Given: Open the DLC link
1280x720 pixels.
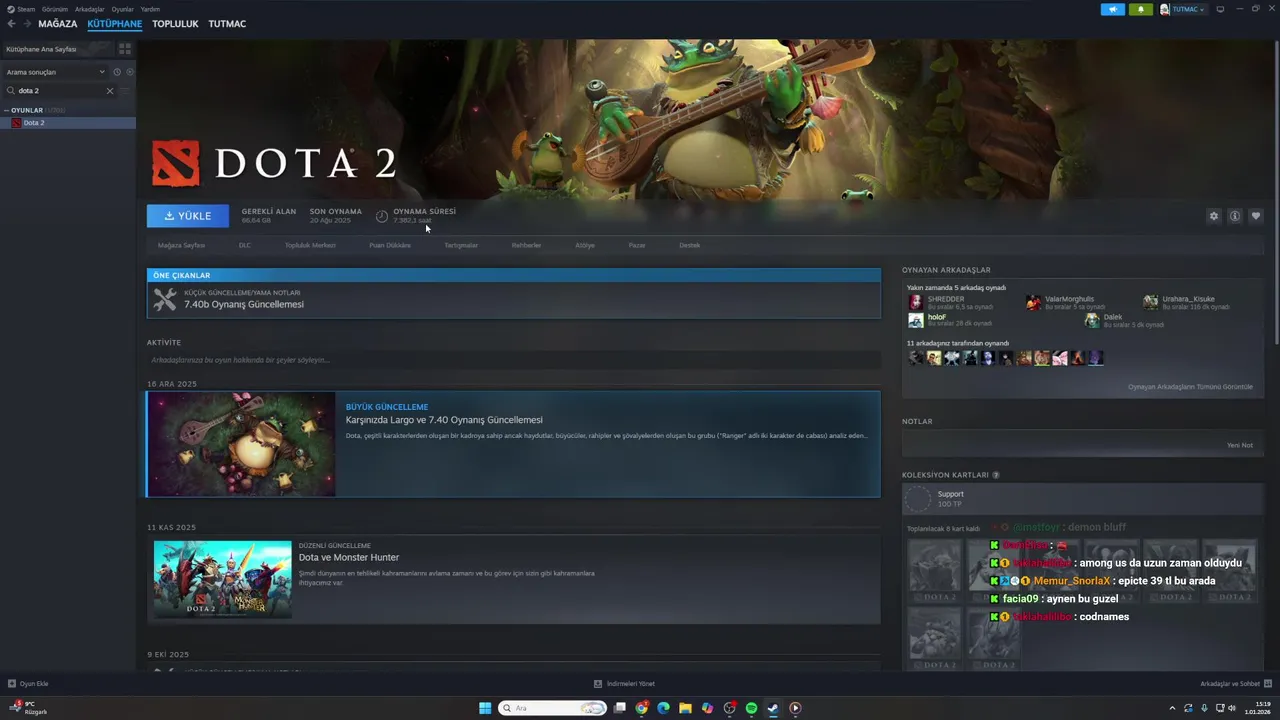Looking at the screenshot, I should pyautogui.click(x=245, y=245).
